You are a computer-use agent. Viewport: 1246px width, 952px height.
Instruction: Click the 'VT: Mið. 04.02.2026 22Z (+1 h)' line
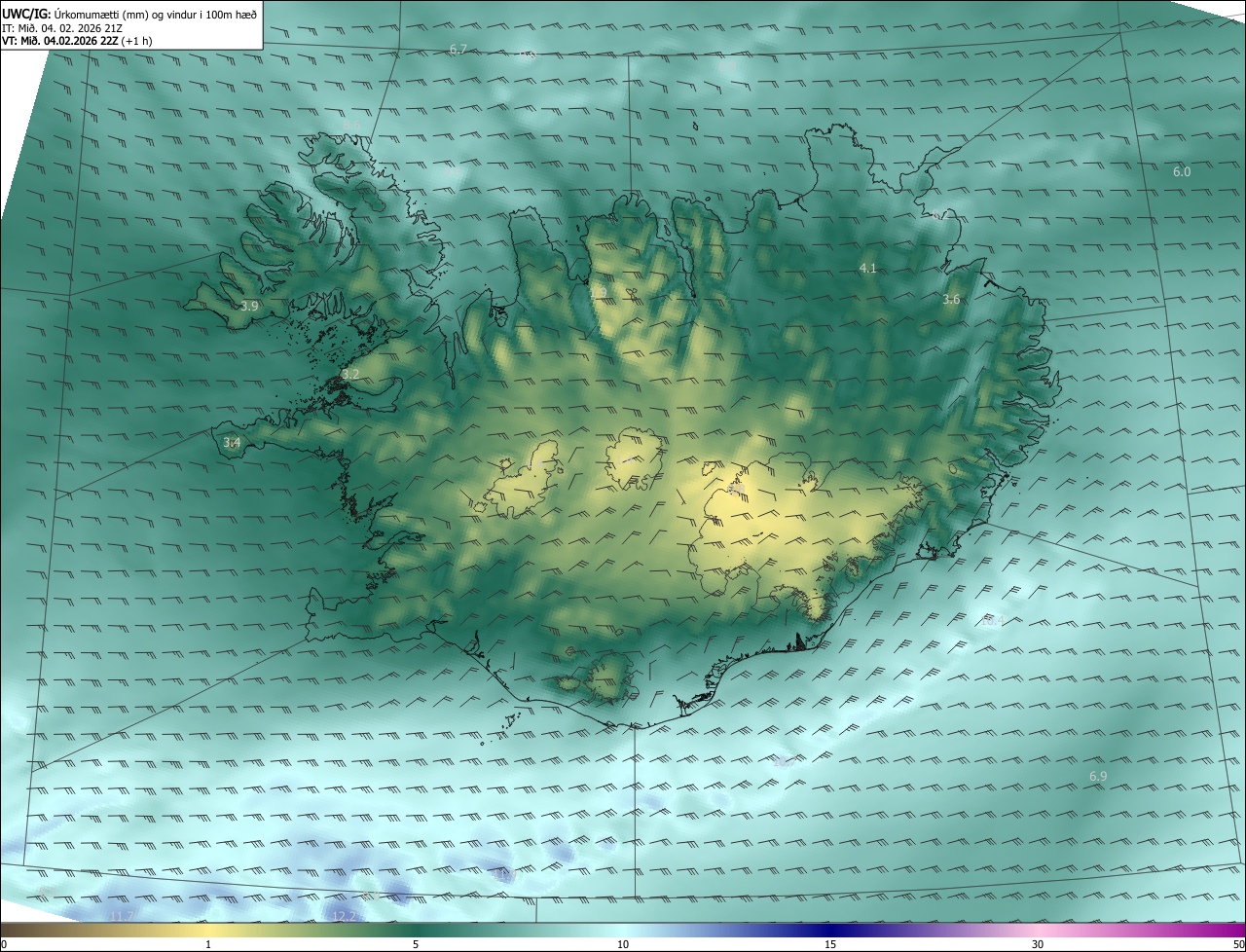76,41
